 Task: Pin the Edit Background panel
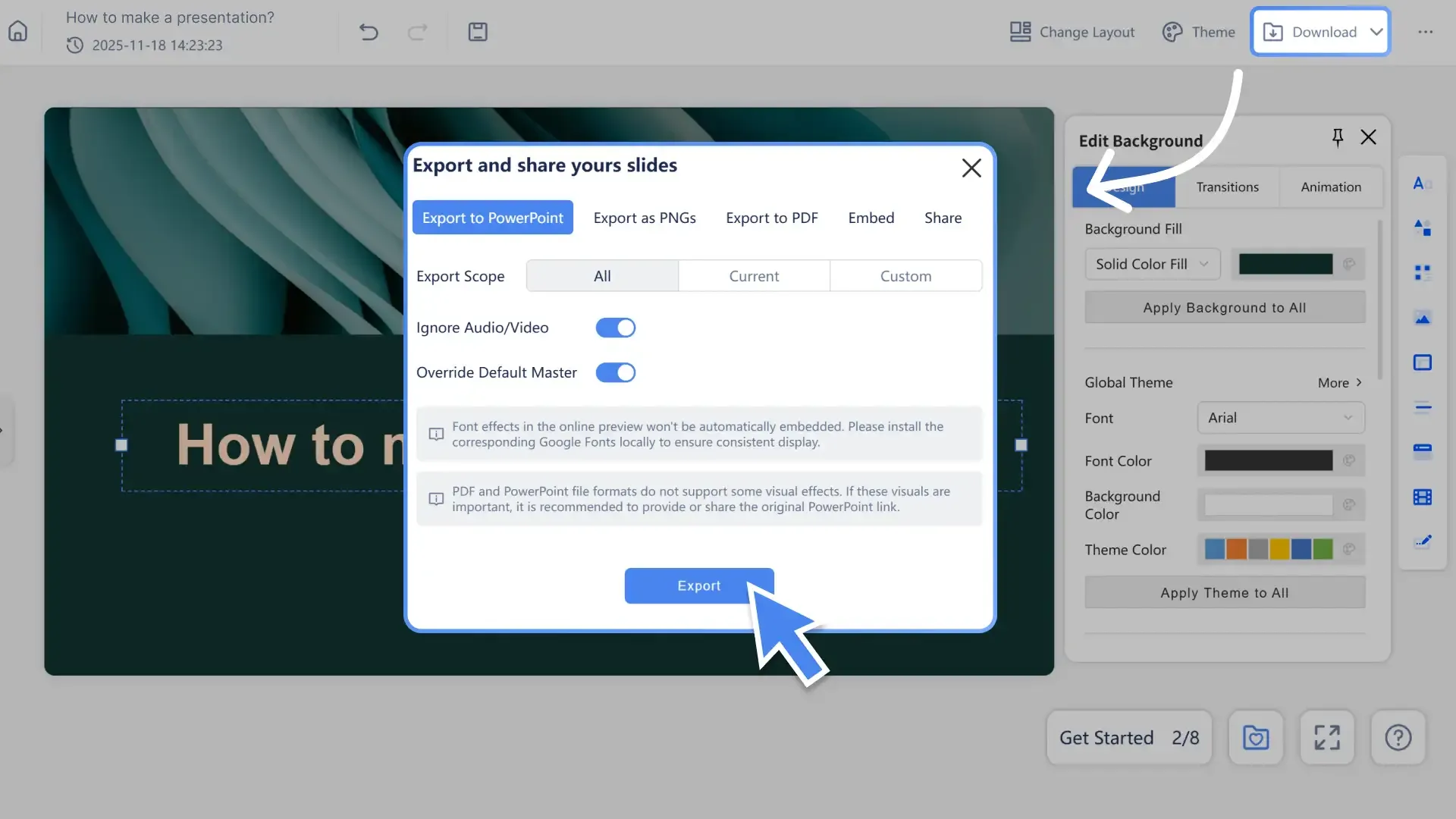1337,137
